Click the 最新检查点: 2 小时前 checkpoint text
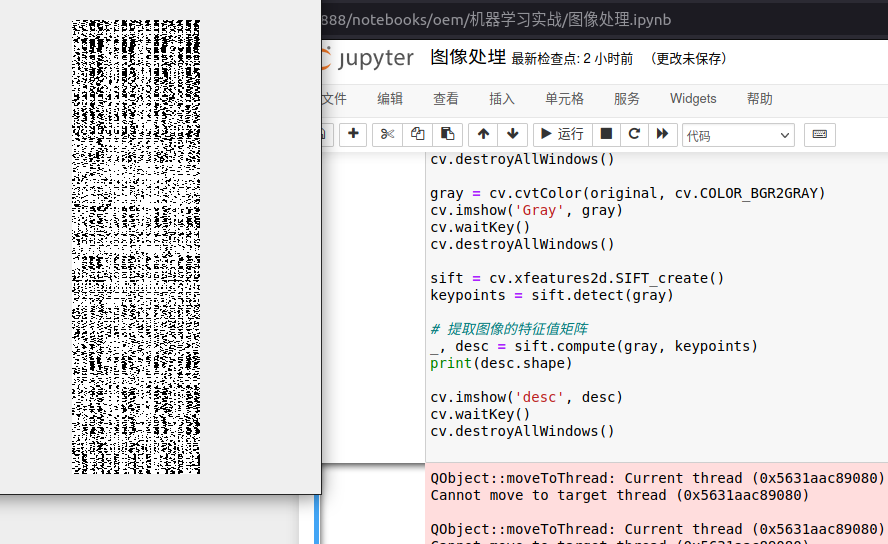888x544 pixels. coord(572,59)
